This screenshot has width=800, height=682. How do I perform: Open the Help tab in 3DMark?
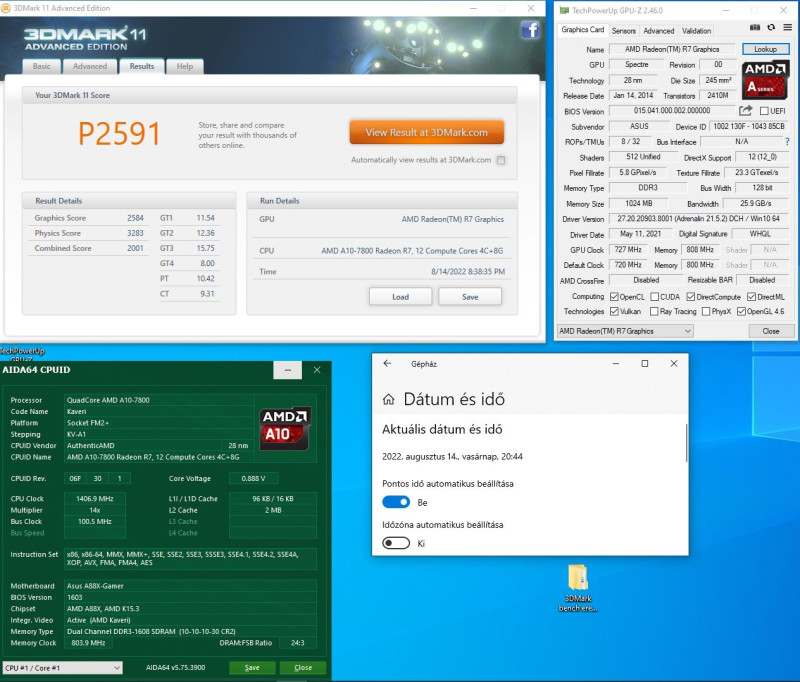pos(185,66)
